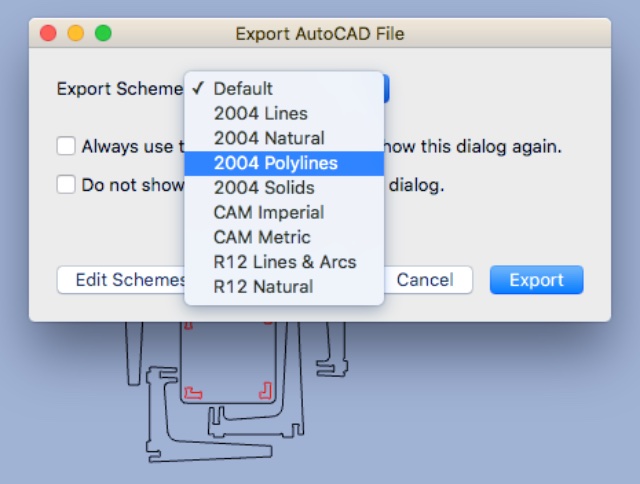
Task: Select 2004 Polylines export scheme
Action: tap(284, 163)
